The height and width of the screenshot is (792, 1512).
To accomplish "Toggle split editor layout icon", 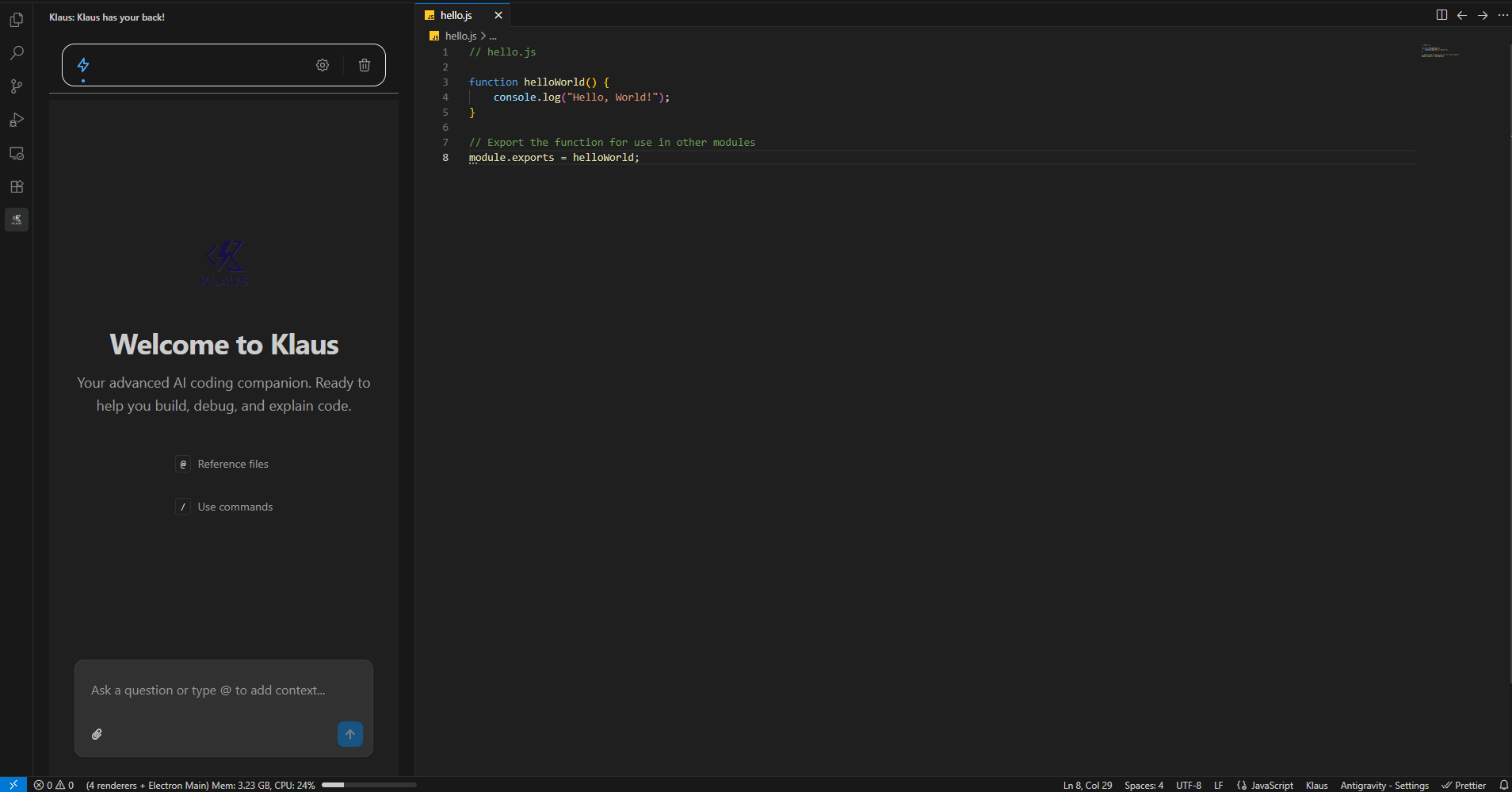I will pos(1441,15).
